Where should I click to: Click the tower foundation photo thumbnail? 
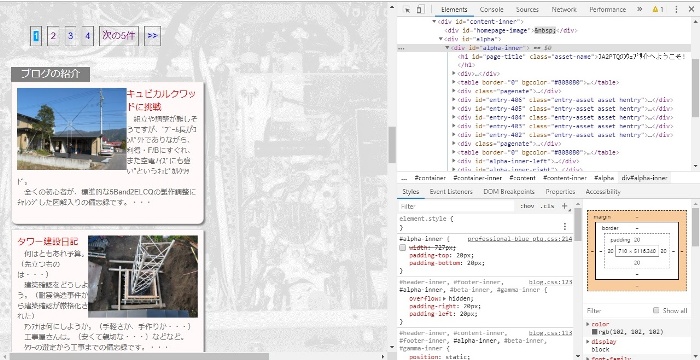click(143, 276)
